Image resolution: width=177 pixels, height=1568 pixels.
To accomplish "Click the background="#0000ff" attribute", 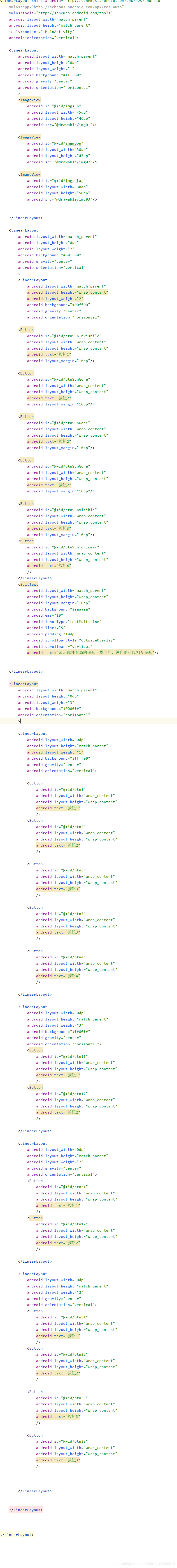I will [x=49, y=709].
